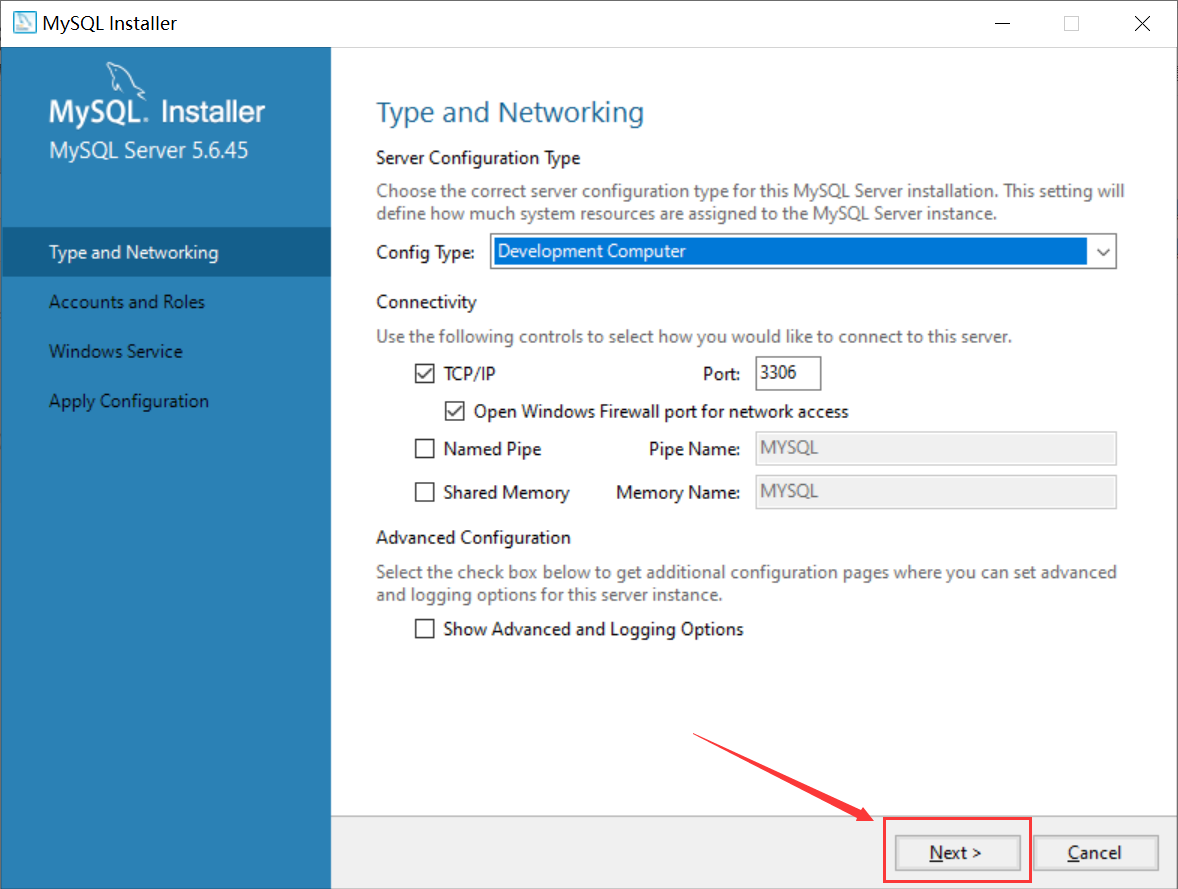
Task: Uncheck Open Windows Firewall port option
Action: 455,411
